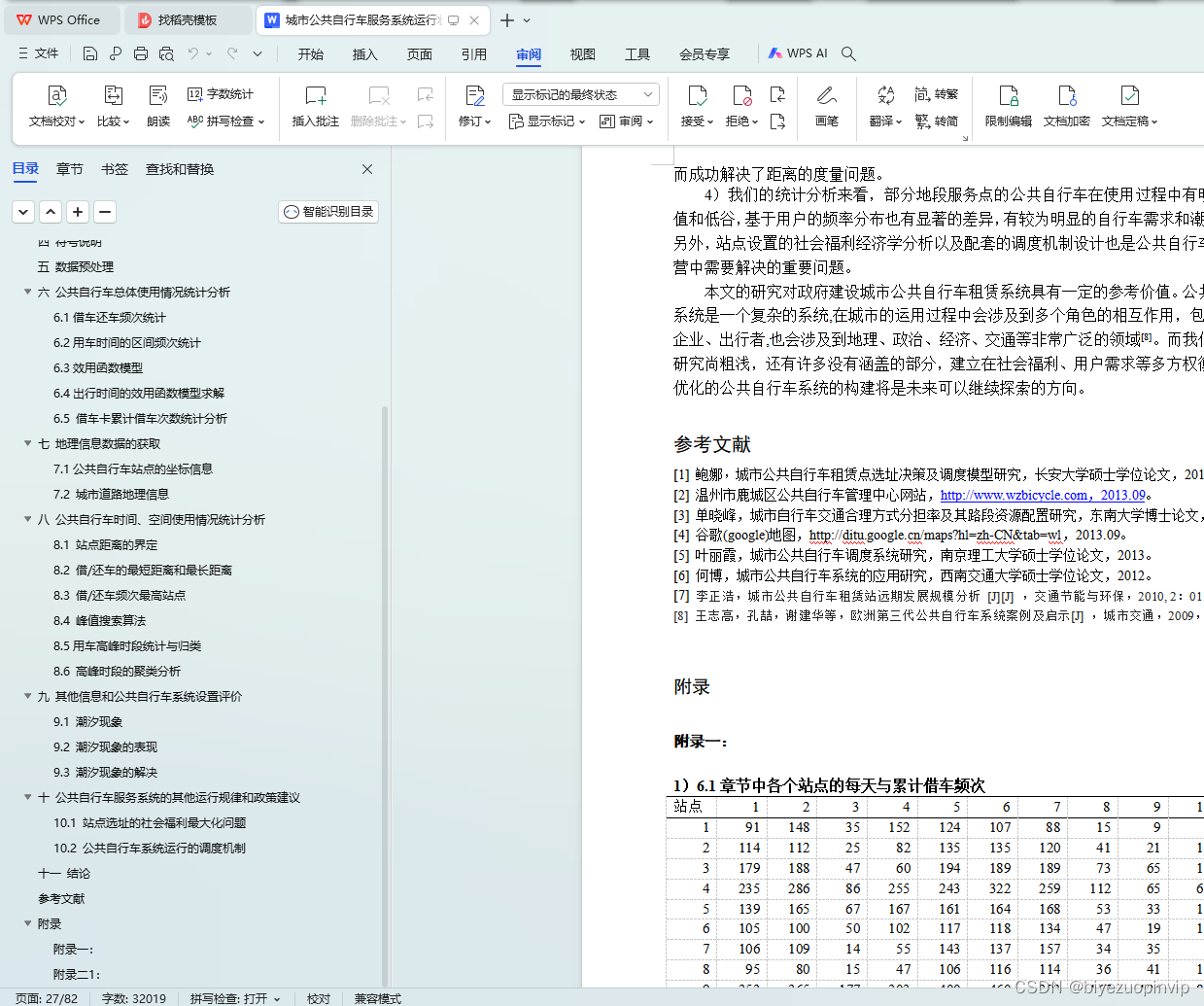
Task: Jump to outline item 9.1 潮汐现象
Action: (x=87, y=721)
